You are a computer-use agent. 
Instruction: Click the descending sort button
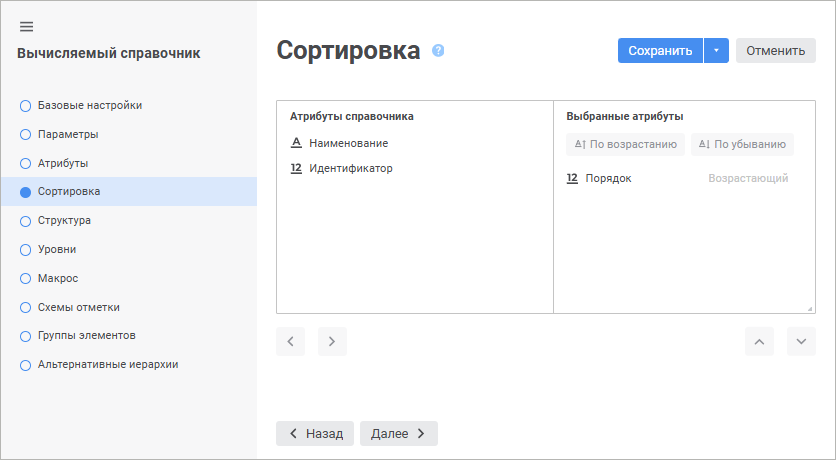click(x=742, y=145)
